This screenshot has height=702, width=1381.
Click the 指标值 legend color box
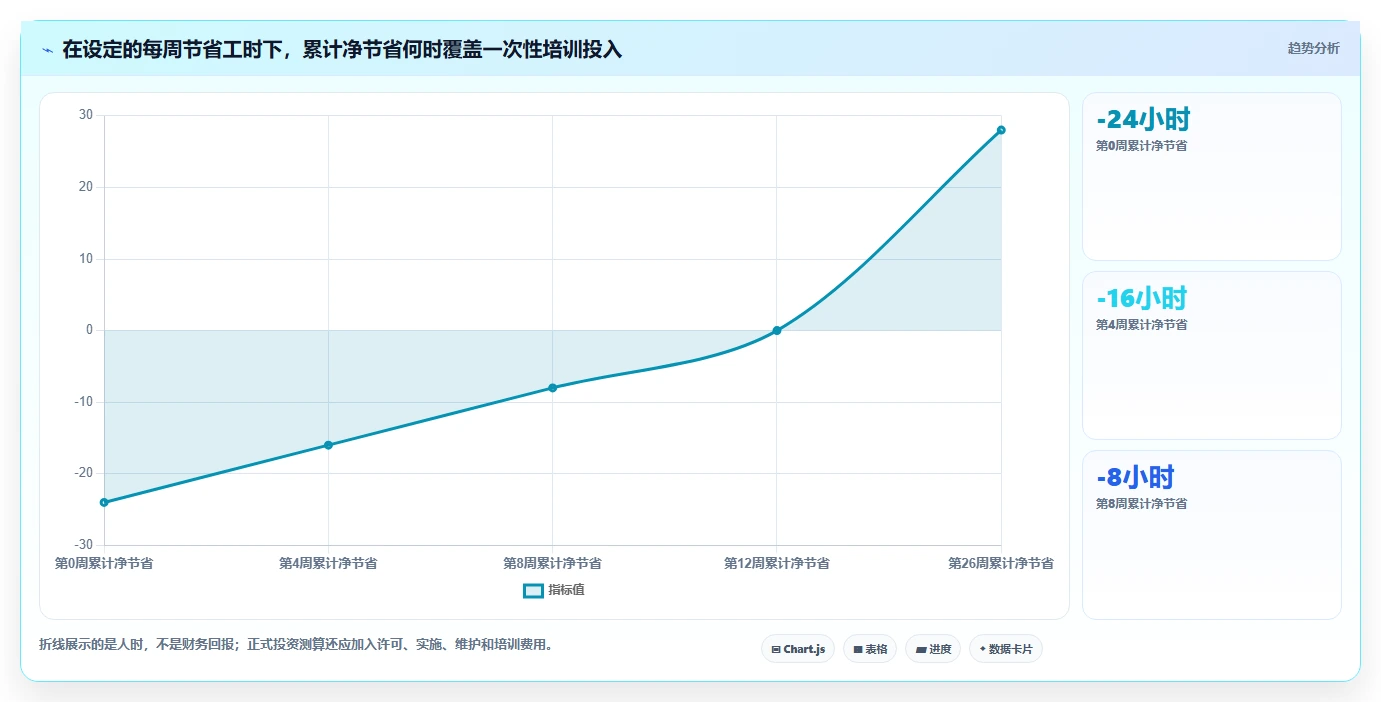click(x=534, y=591)
